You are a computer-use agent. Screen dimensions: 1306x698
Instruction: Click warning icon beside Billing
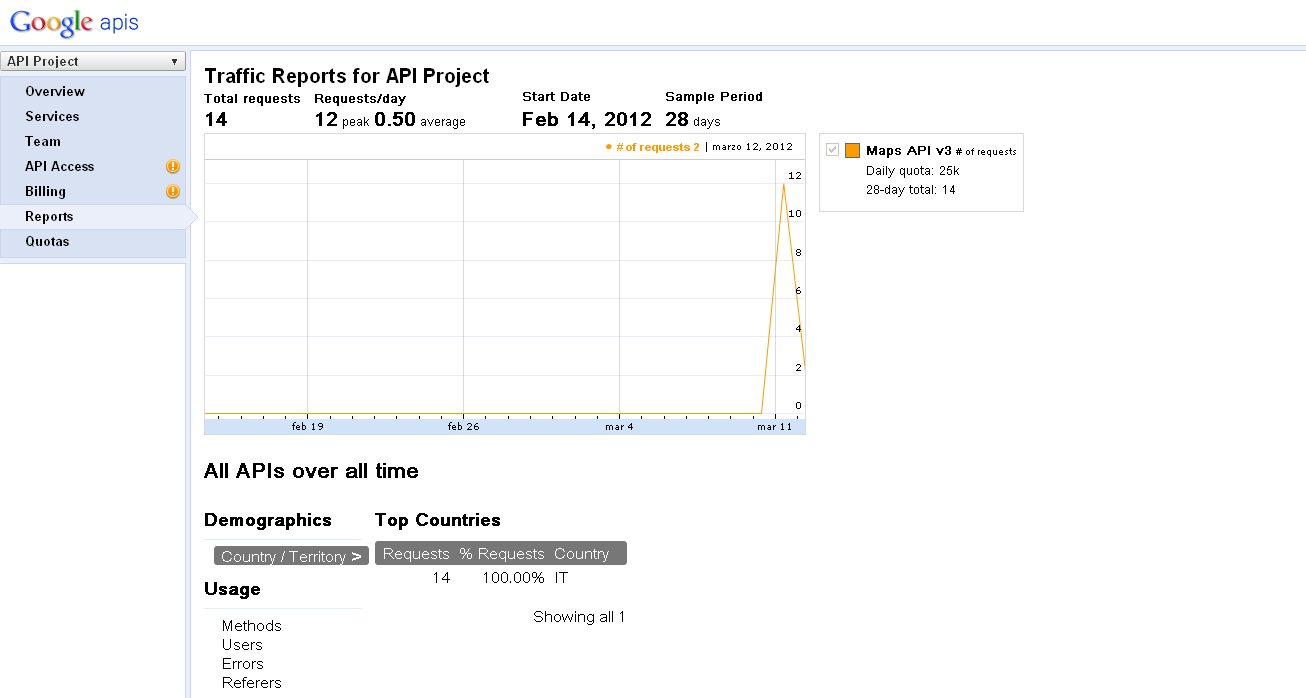[x=173, y=192]
